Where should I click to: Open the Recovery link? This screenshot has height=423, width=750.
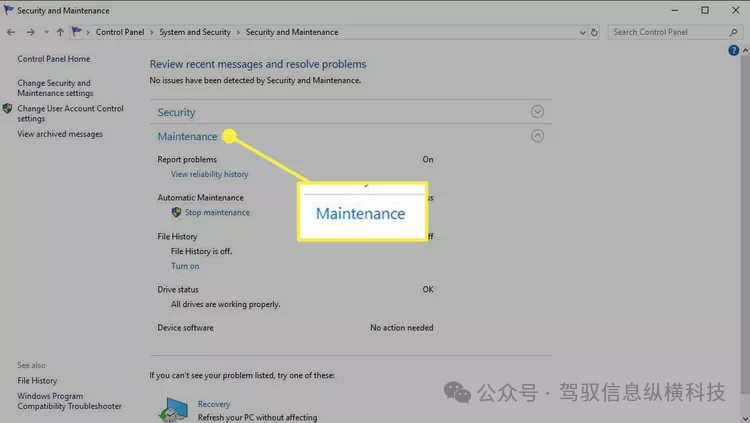pos(214,404)
